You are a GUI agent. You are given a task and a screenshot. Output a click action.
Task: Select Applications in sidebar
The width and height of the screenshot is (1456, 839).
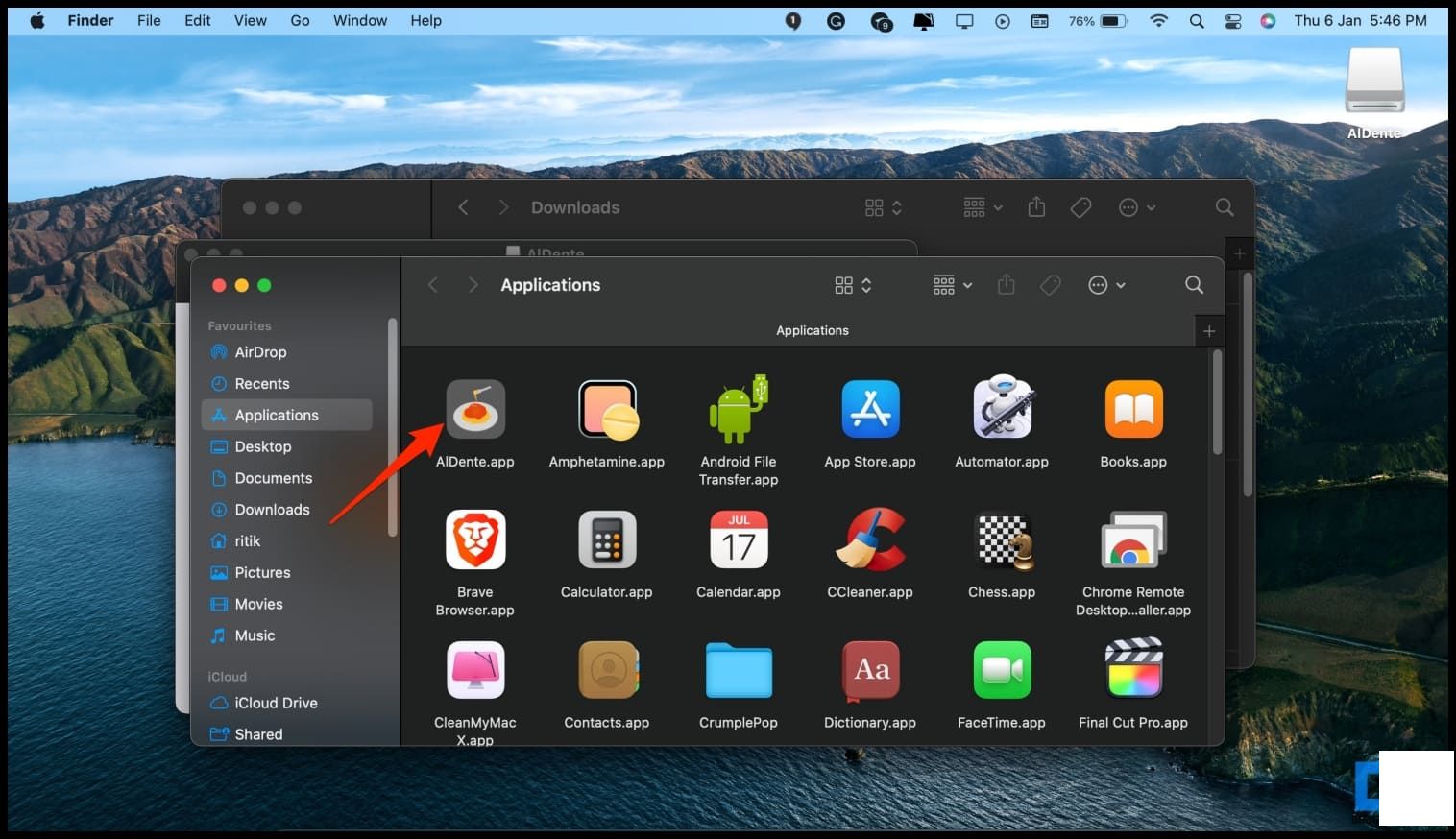click(287, 415)
